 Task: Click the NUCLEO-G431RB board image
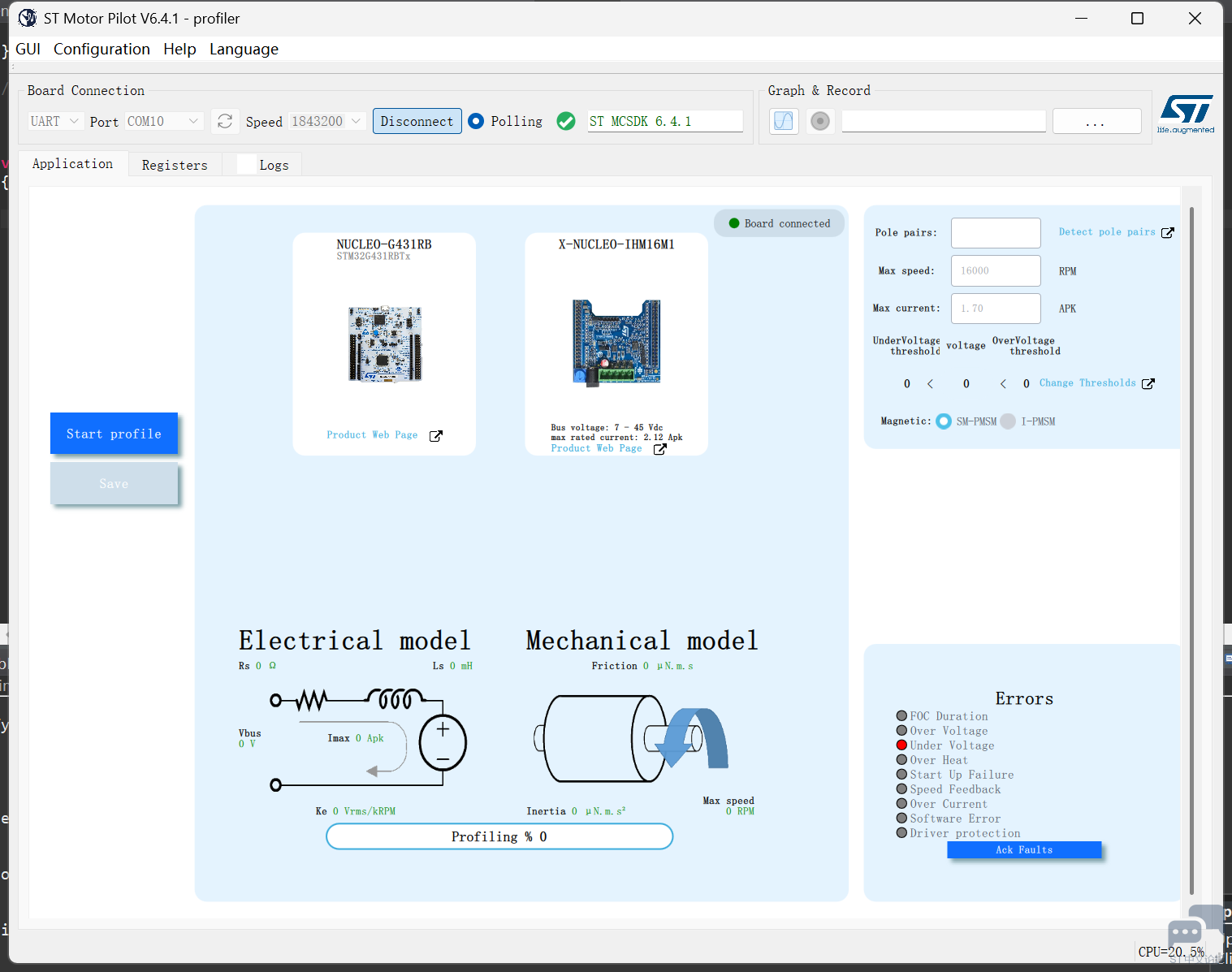coord(385,344)
